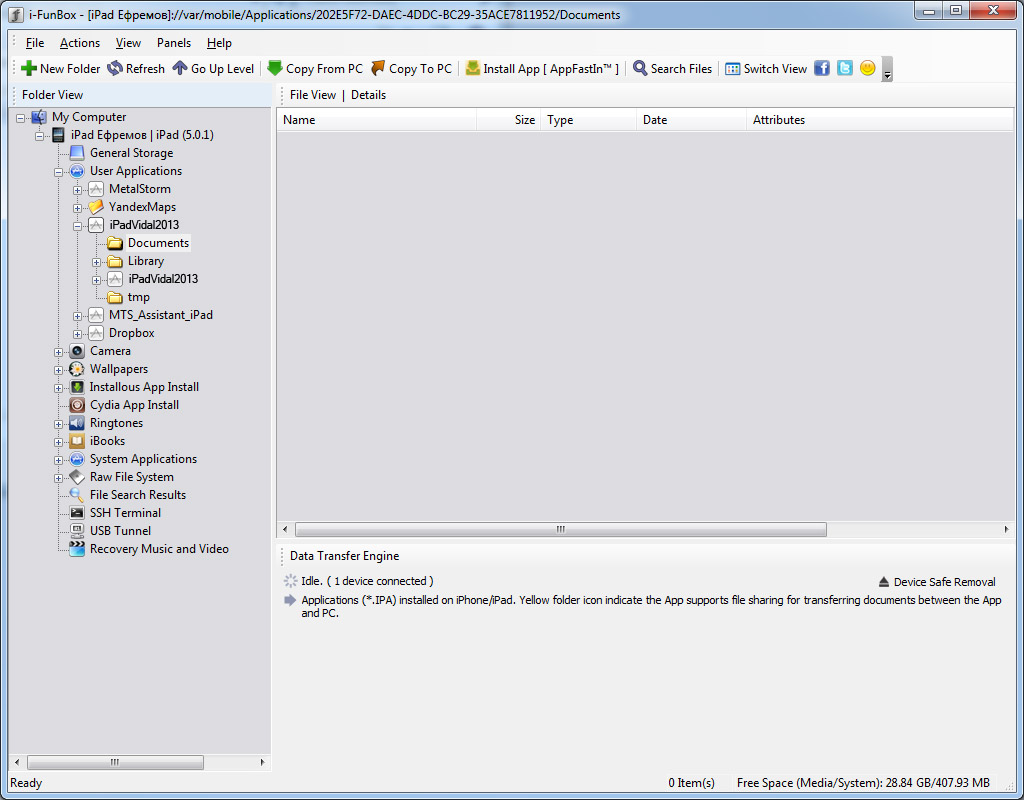Open the Help menu

tap(219, 43)
